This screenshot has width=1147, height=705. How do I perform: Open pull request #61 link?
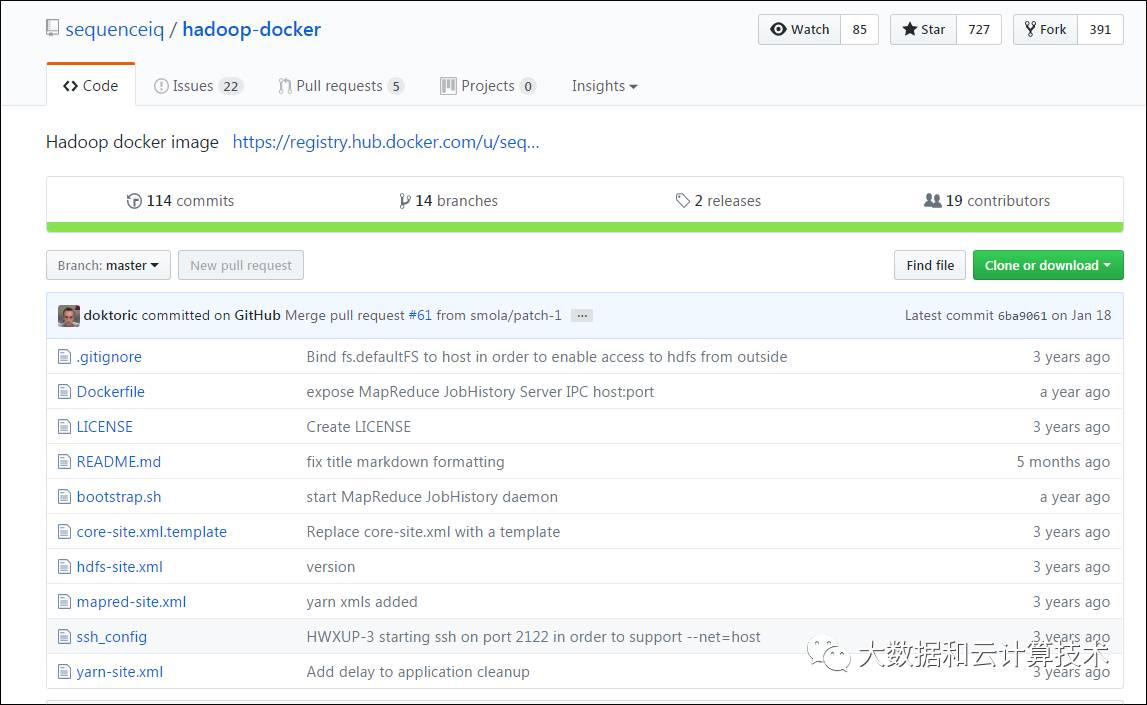click(x=420, y=316)
